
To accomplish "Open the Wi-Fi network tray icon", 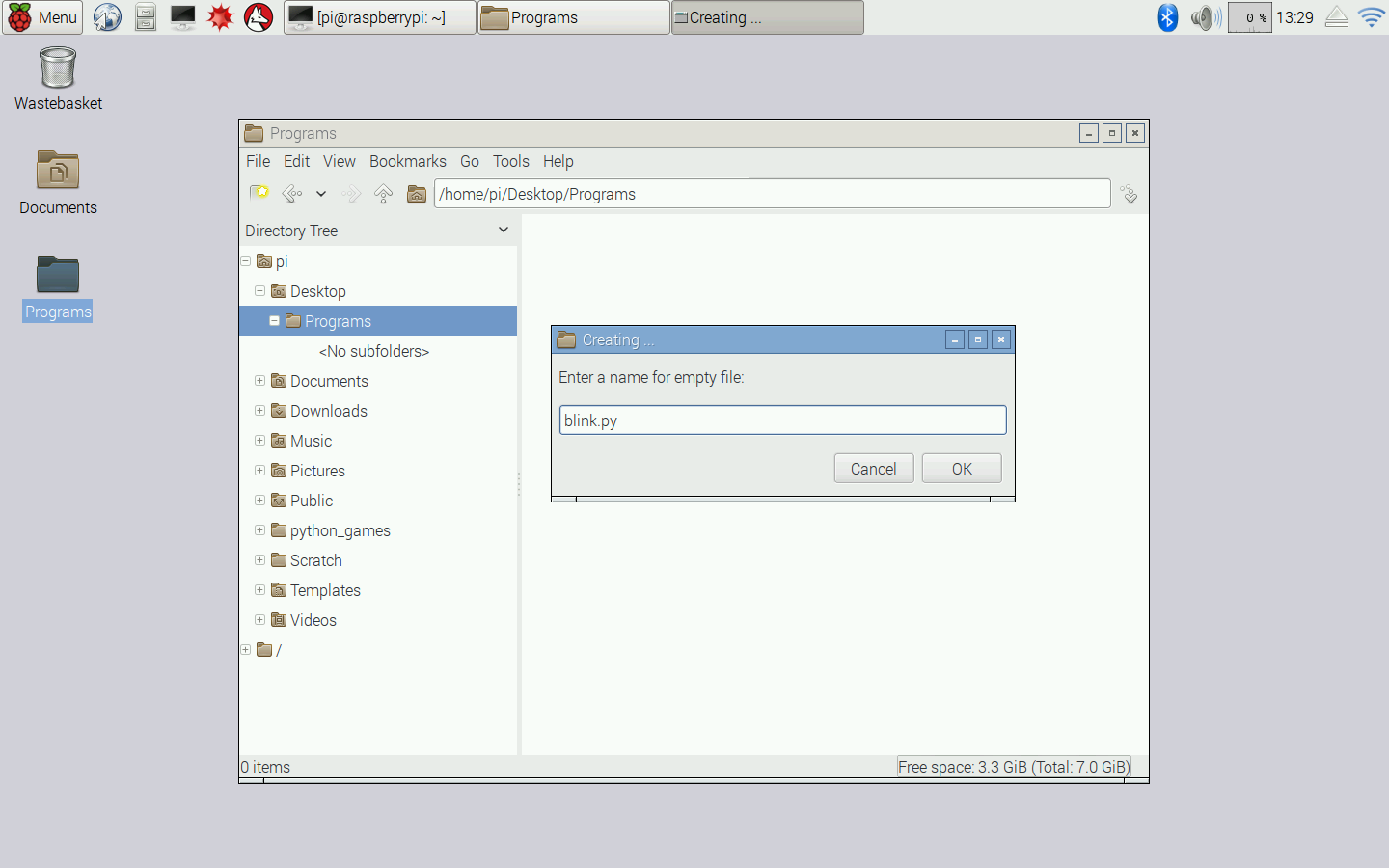I will (x=1371, y=17).
